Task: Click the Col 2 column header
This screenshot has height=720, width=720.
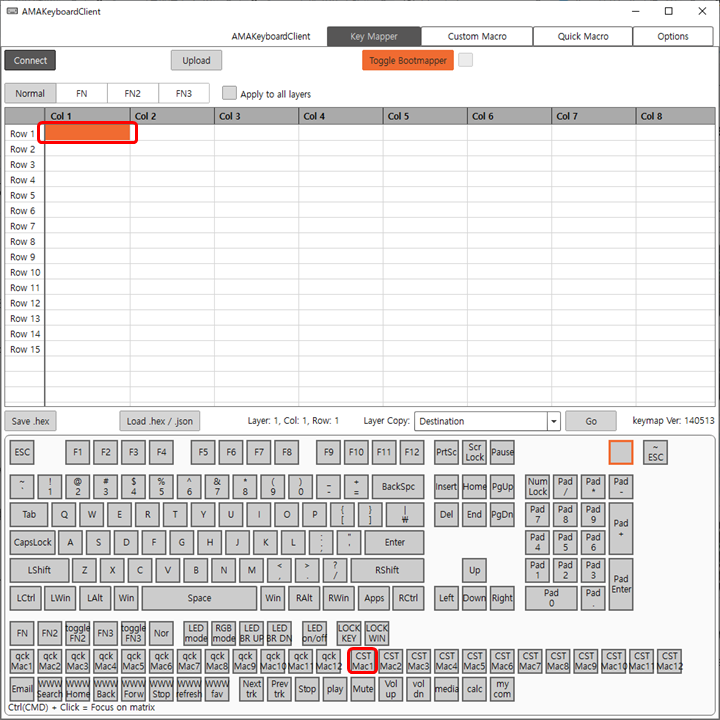Action: pos(172,116)
